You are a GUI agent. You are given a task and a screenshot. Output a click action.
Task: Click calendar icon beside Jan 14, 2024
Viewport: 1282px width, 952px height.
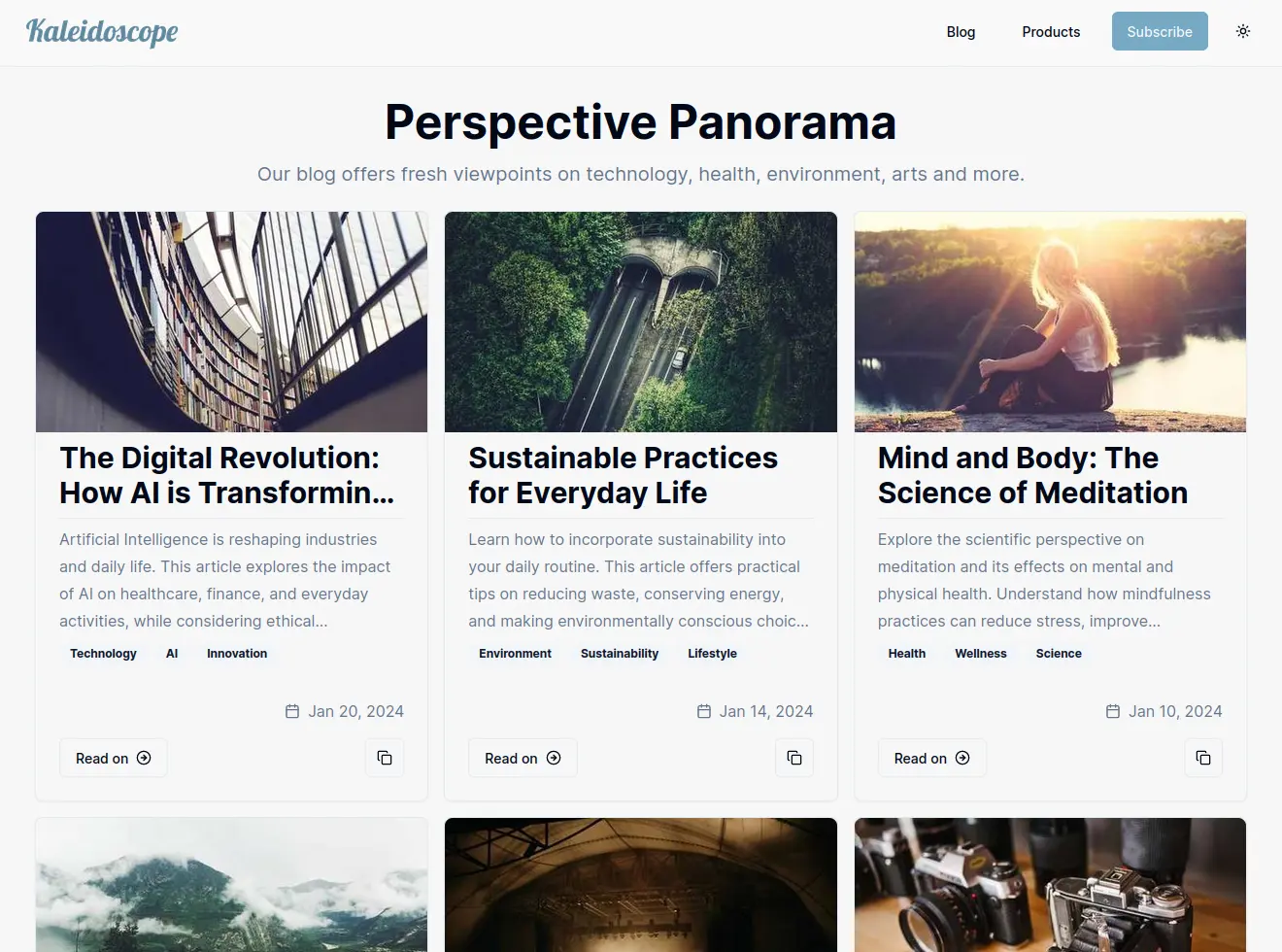(x=704, y=711)
